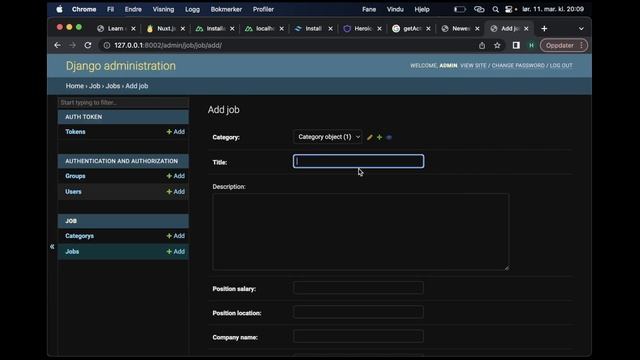Click the browser forward arrow
The width and height of the screenshot is (640, 360).
[x=72, y=45]
